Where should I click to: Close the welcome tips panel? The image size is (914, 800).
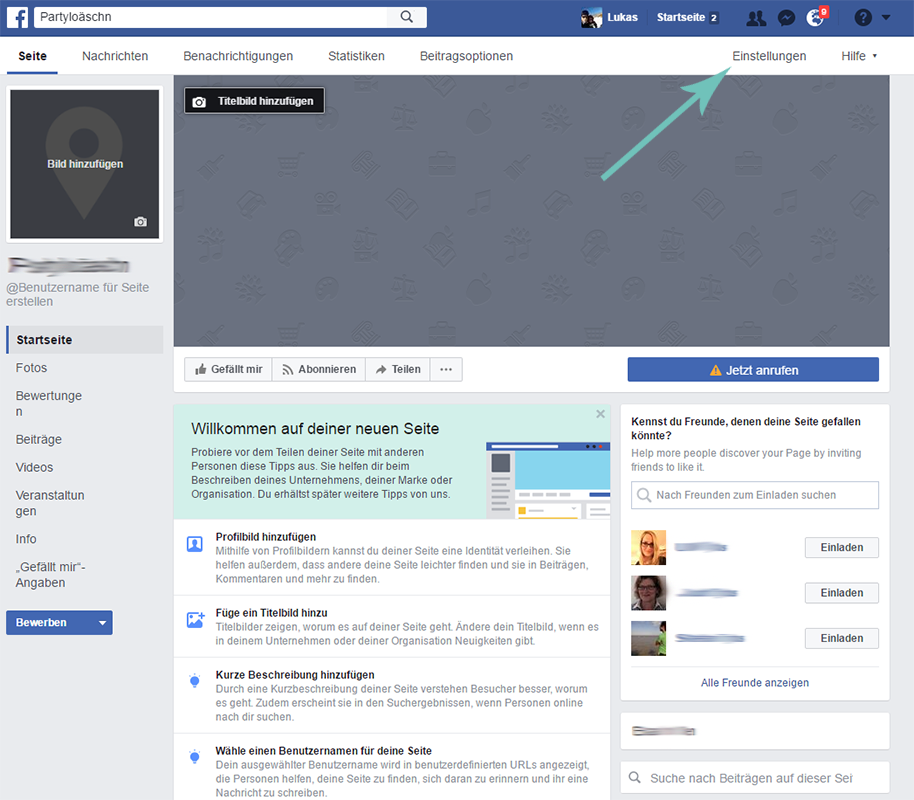tap(600, 414)
